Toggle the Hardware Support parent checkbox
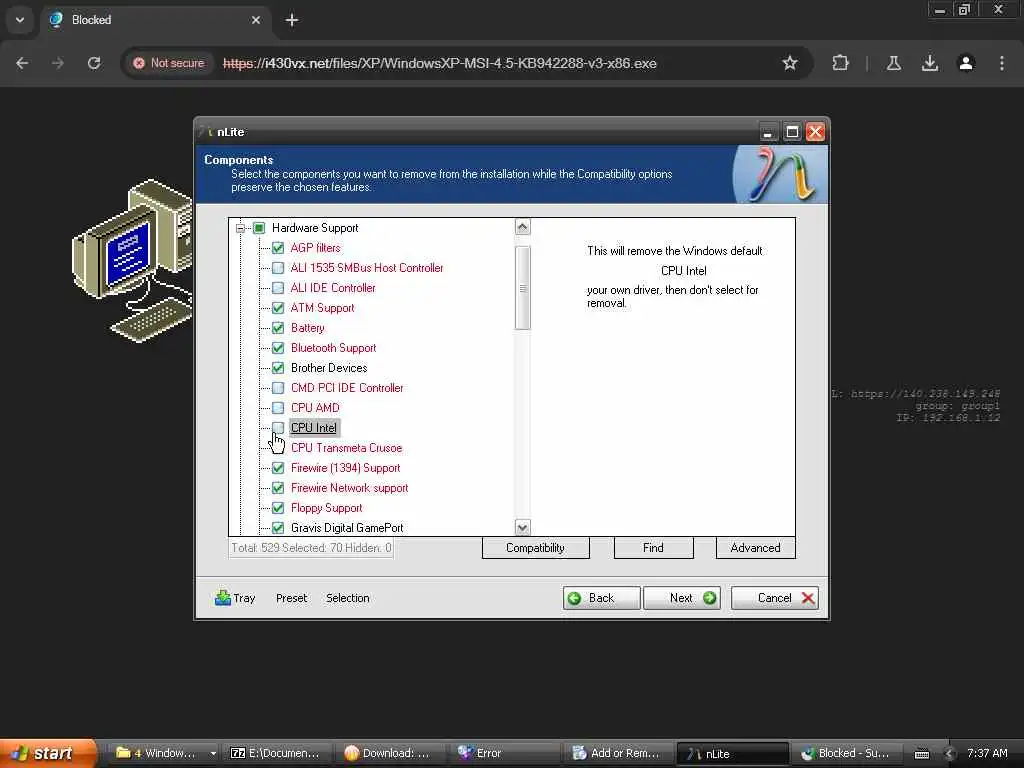 tap(259, 228)
